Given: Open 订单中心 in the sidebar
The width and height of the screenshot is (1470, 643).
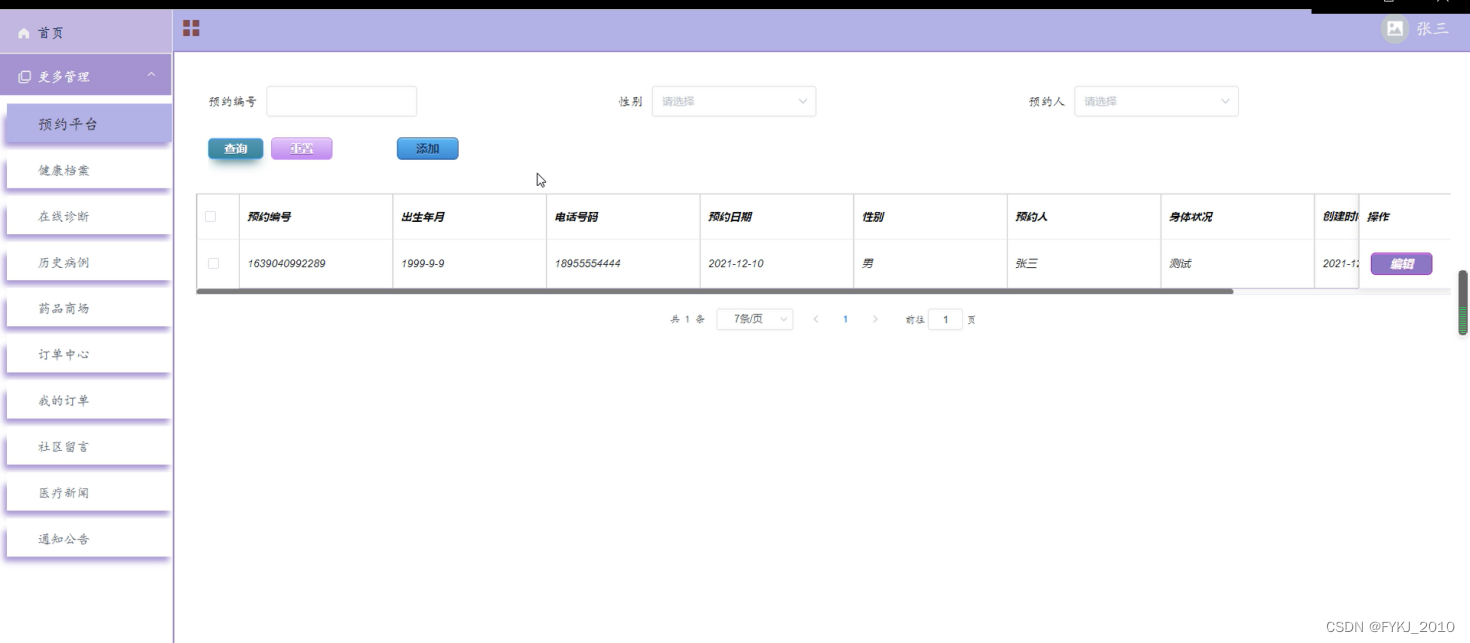Looking at the screenshot, I should pos(89,354).
